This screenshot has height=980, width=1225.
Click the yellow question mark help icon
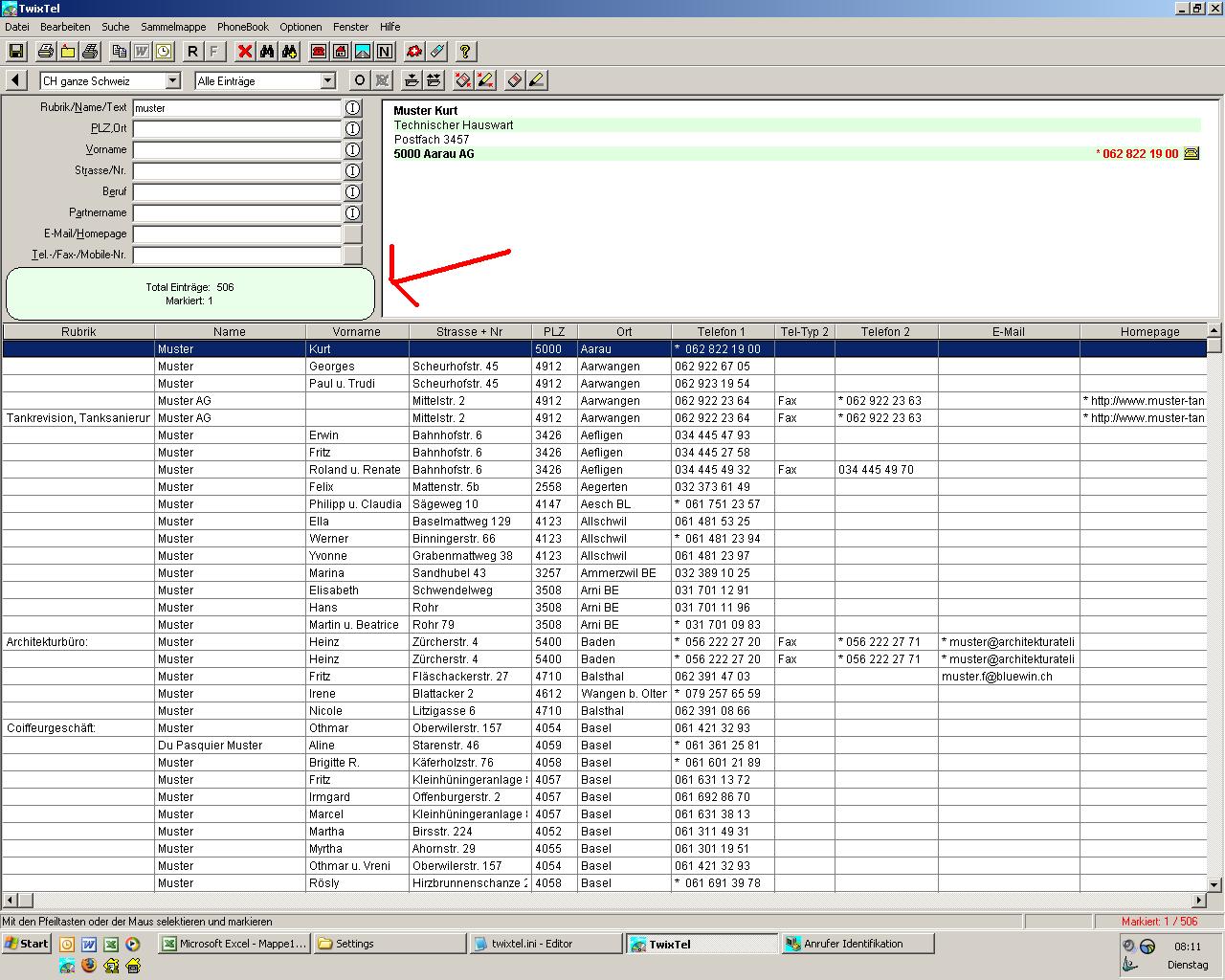(x=465, y=52)
